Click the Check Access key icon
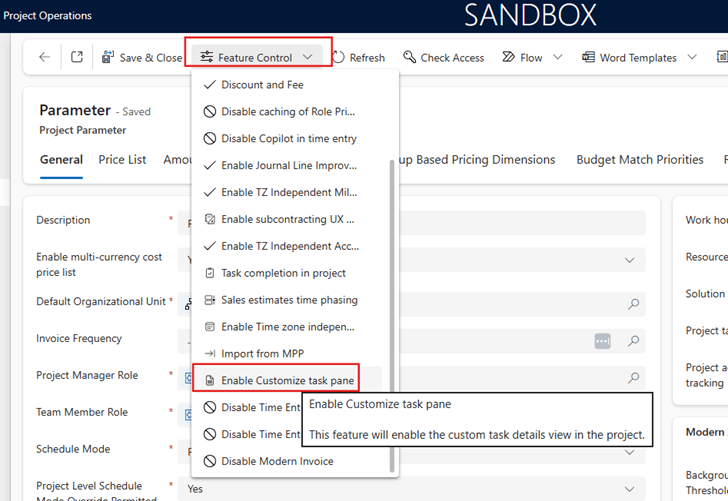The width and height of the screenshot is (728, 501). tap(410, 58)
